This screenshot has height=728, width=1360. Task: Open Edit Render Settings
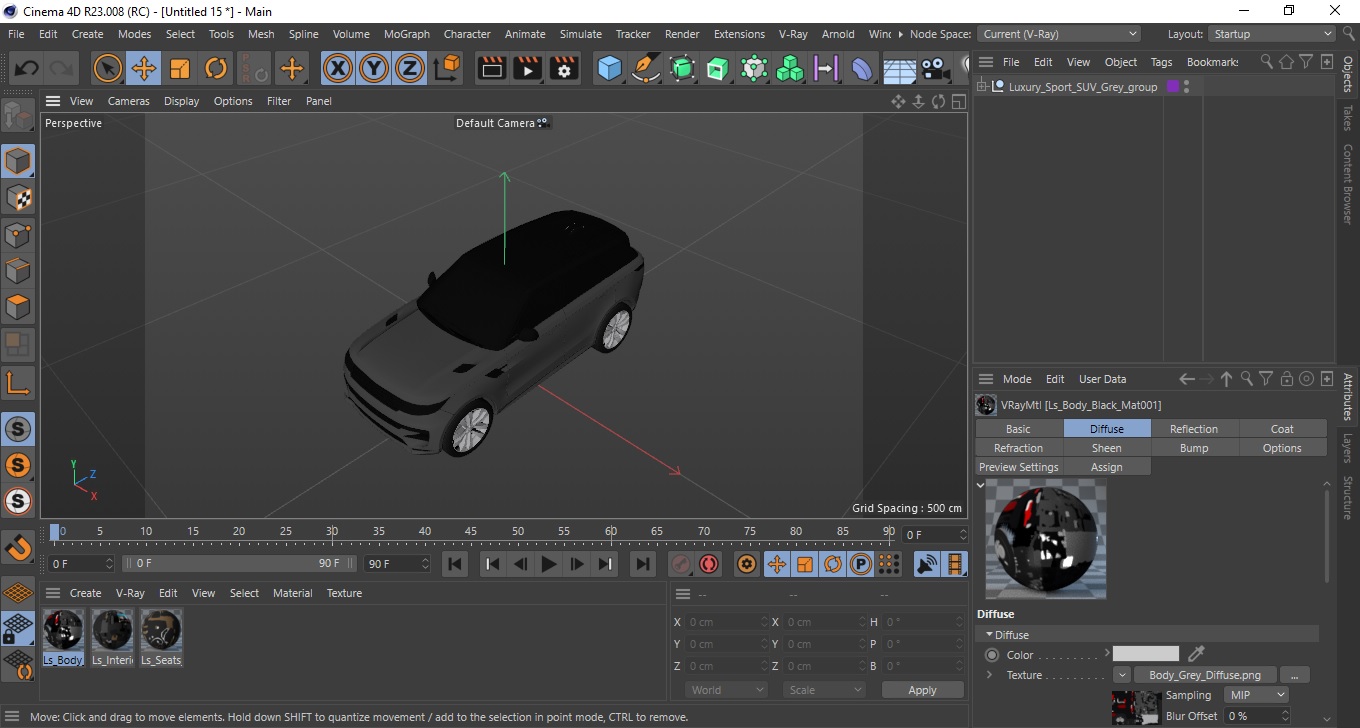tap(564, 69)
